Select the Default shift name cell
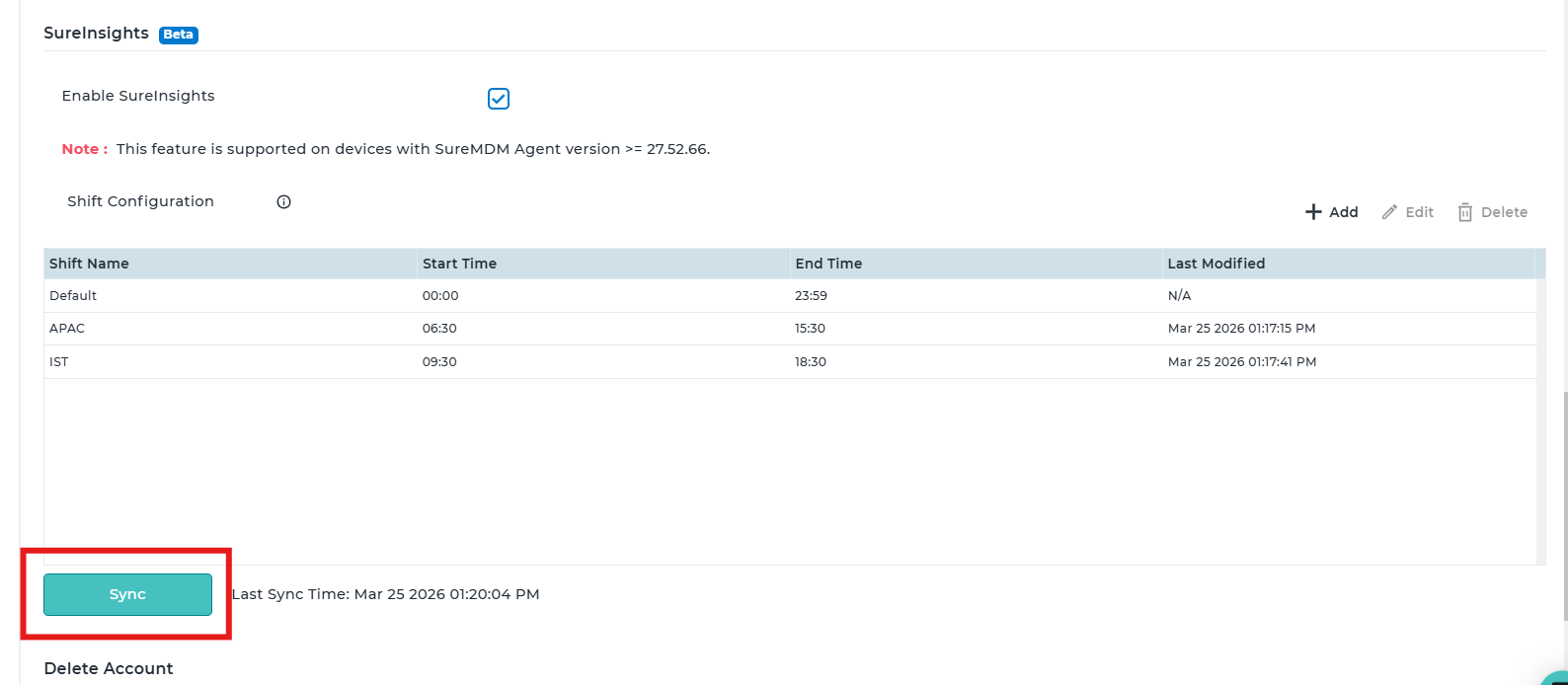 tap(73, 296)
